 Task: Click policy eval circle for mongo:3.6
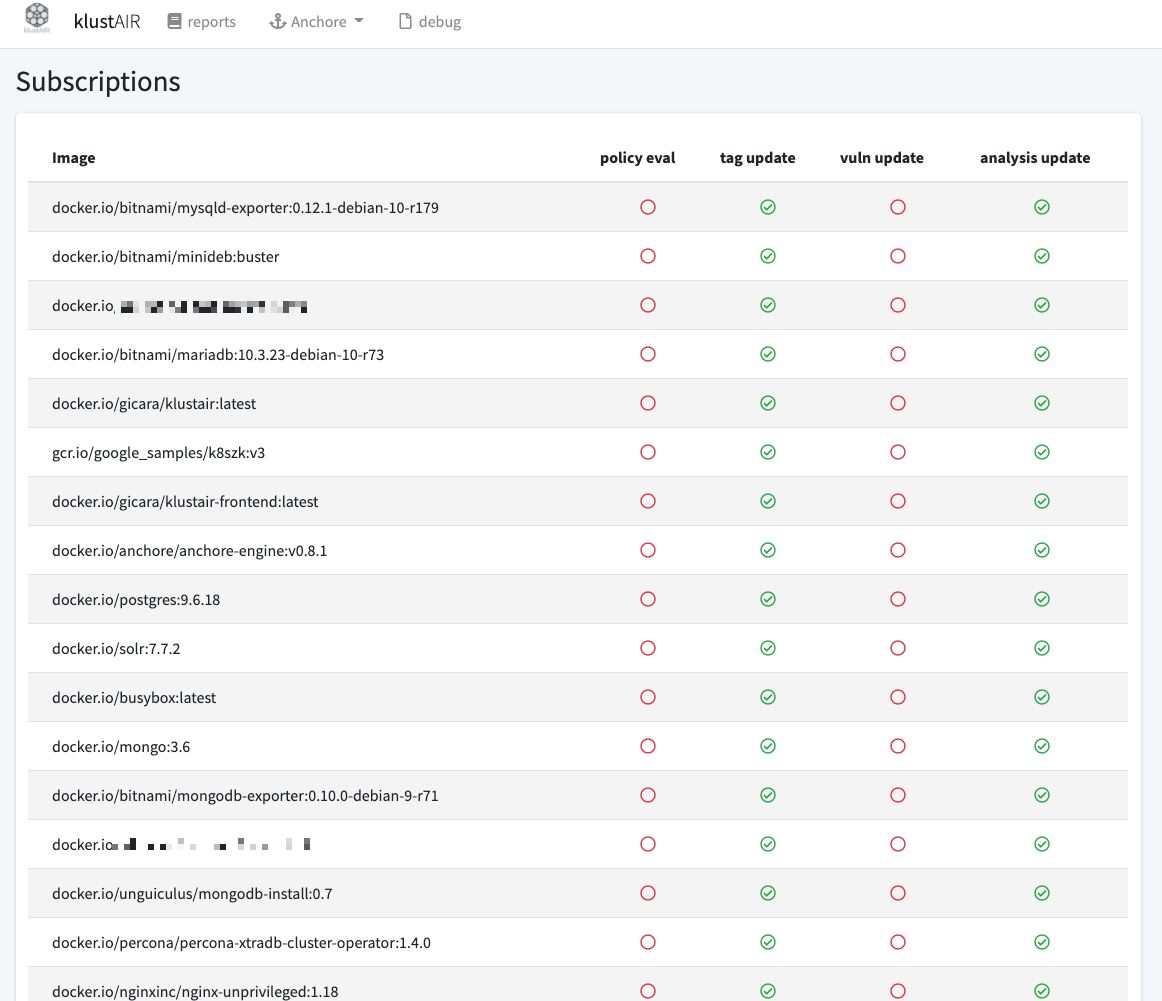(648, 745)
